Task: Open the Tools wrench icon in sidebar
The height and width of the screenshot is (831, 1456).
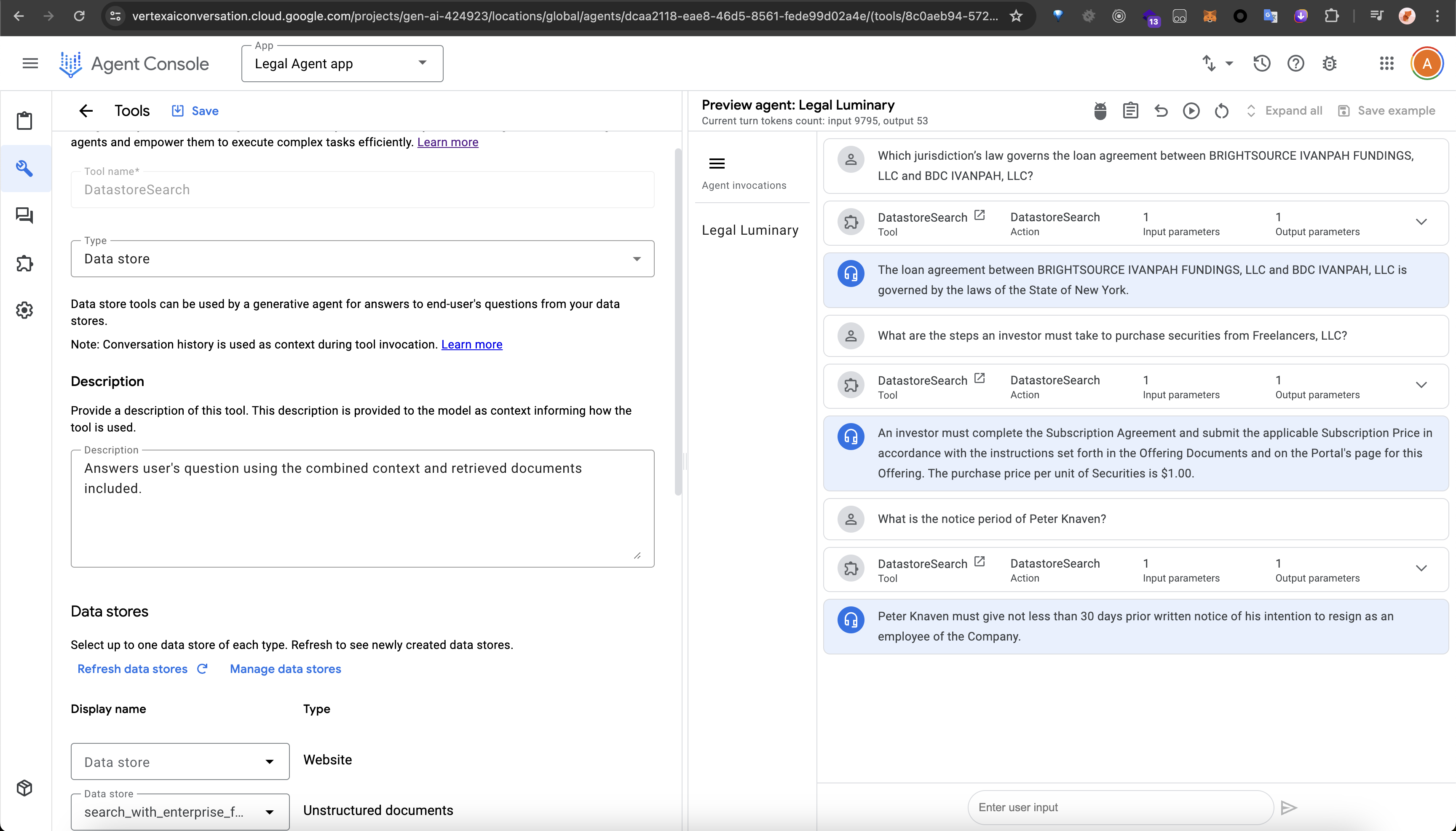Action: point(24,169)
